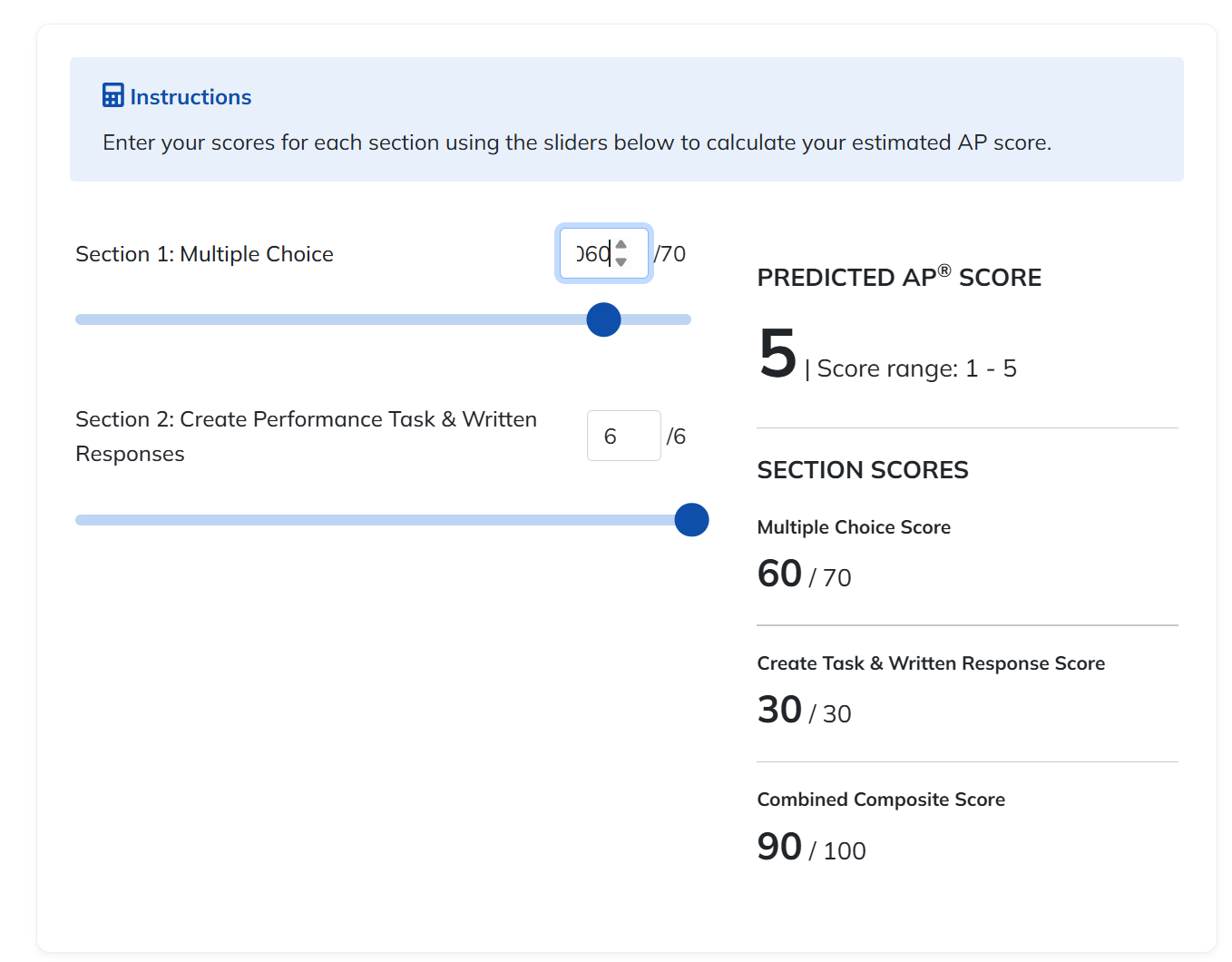
Task: Click the Instructions heading text
Action: coord(191,96)
